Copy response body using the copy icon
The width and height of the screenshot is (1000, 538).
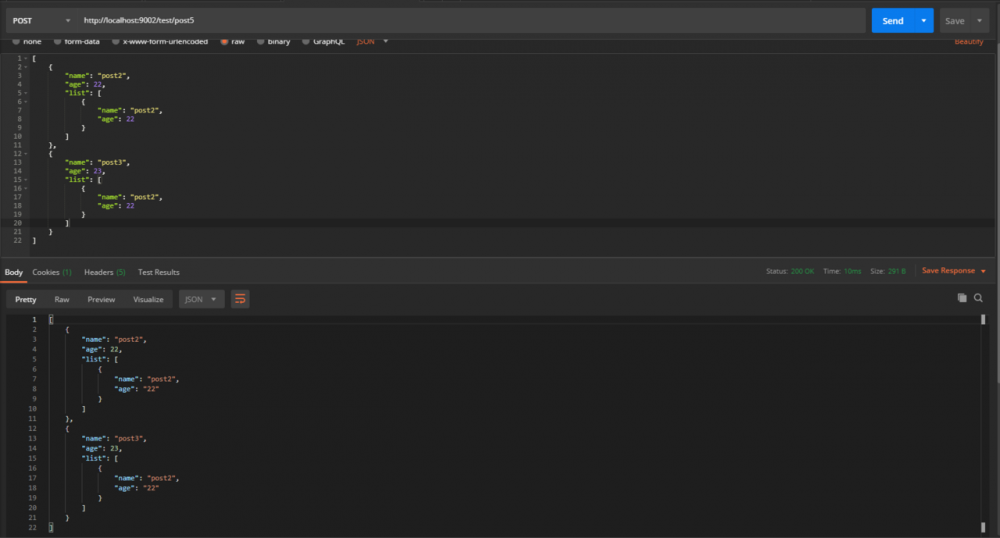tap(962, 298)
